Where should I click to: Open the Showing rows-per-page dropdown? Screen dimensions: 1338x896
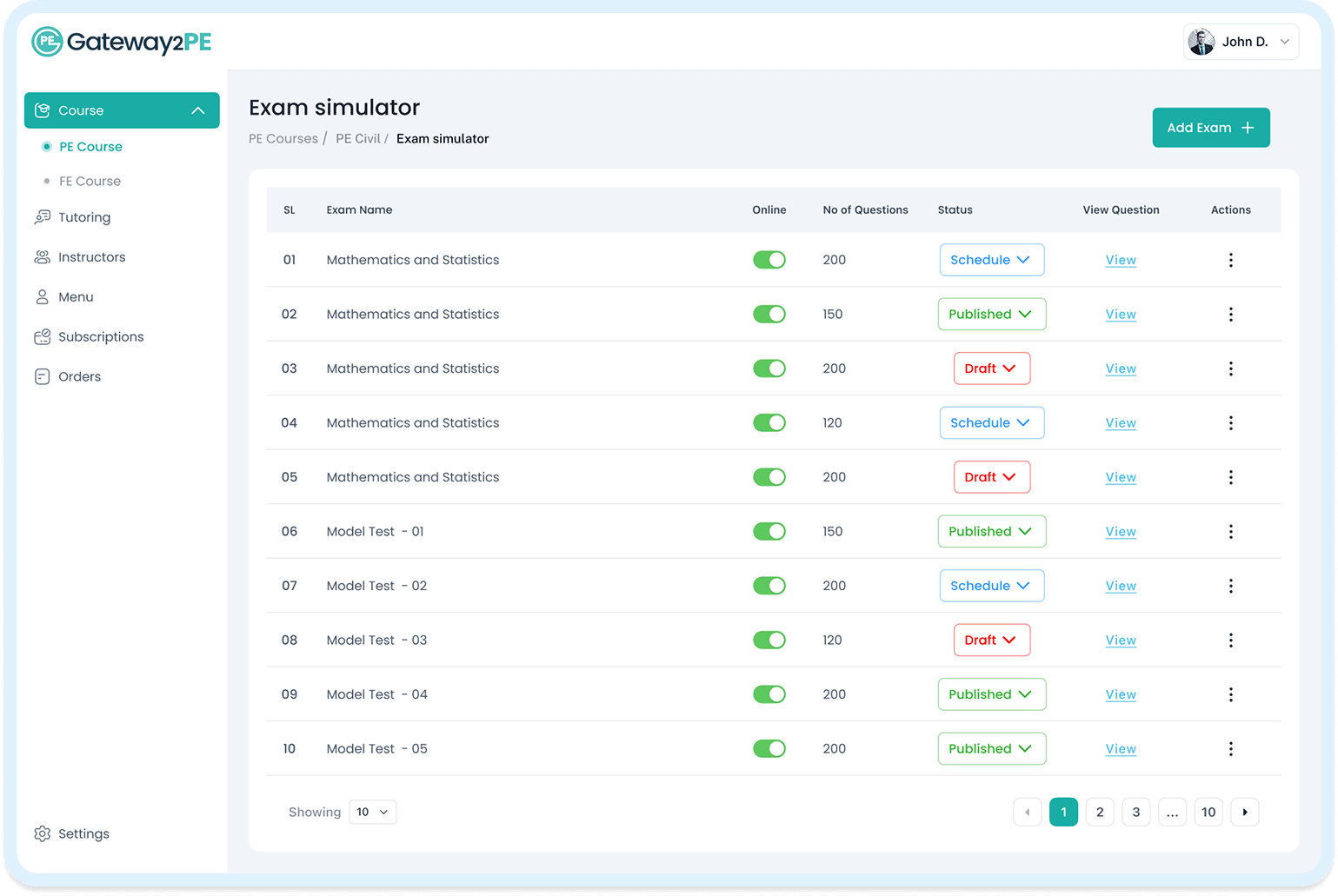click(372, 812)
